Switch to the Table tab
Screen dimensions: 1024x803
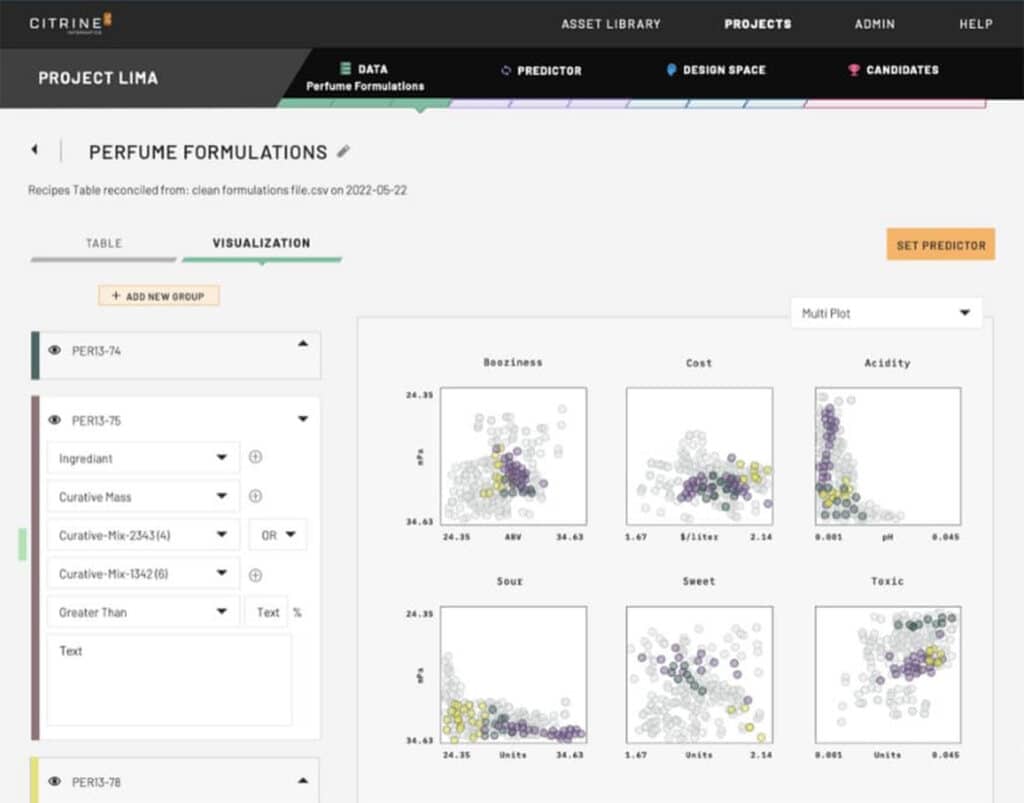104,243
